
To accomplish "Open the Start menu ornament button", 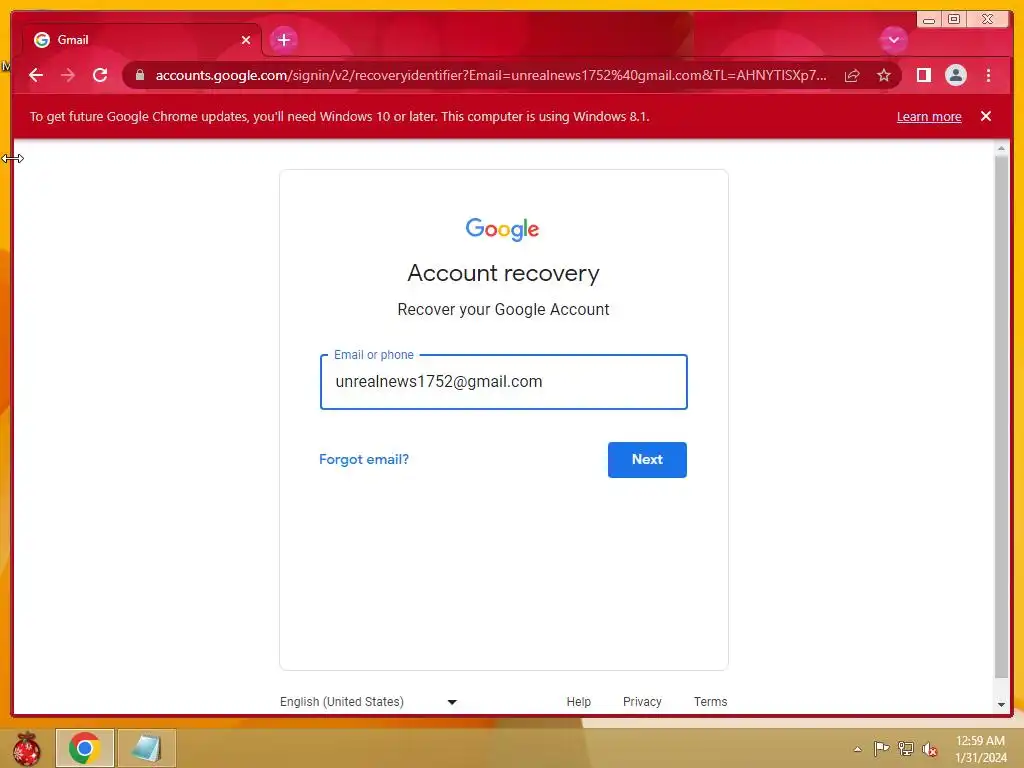I will pos(26,748).
